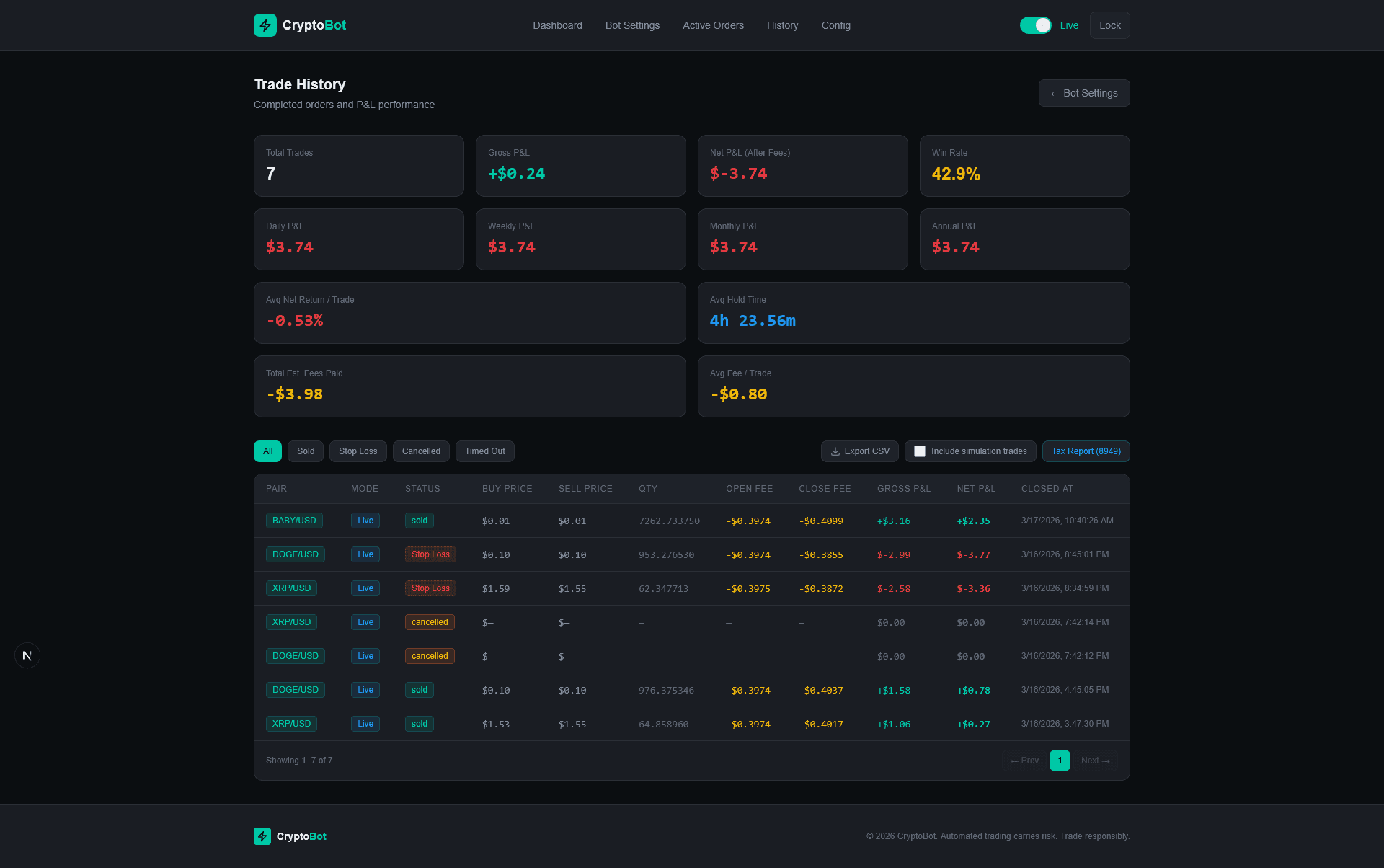Open the Tax Report (8949)
Image resolution: width=1384 pixels, height=868 pixels.
click(1086, 451)
